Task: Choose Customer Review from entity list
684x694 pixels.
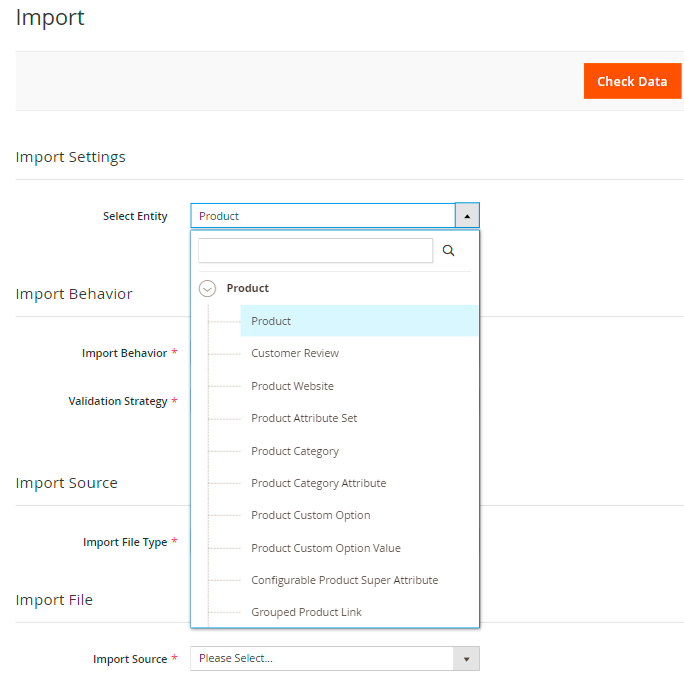Action: 295,353
